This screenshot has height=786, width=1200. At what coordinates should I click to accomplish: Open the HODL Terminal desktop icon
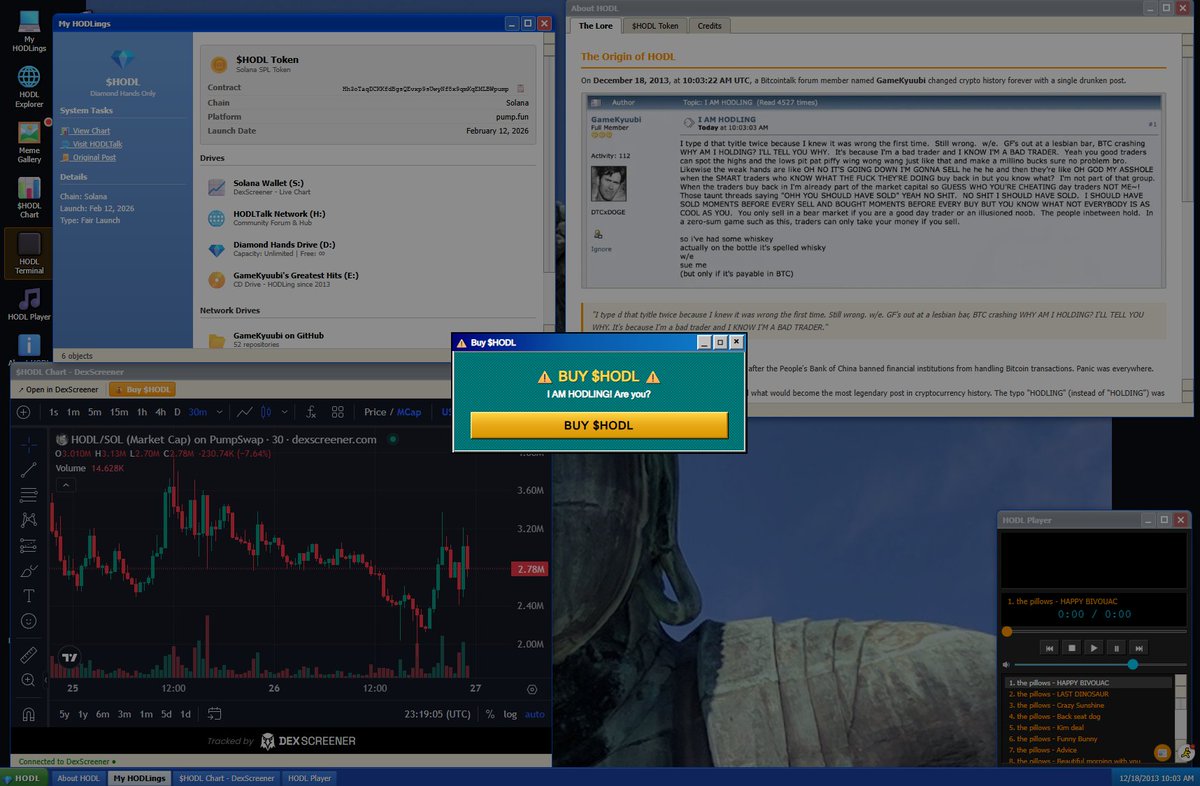(29, 252)
